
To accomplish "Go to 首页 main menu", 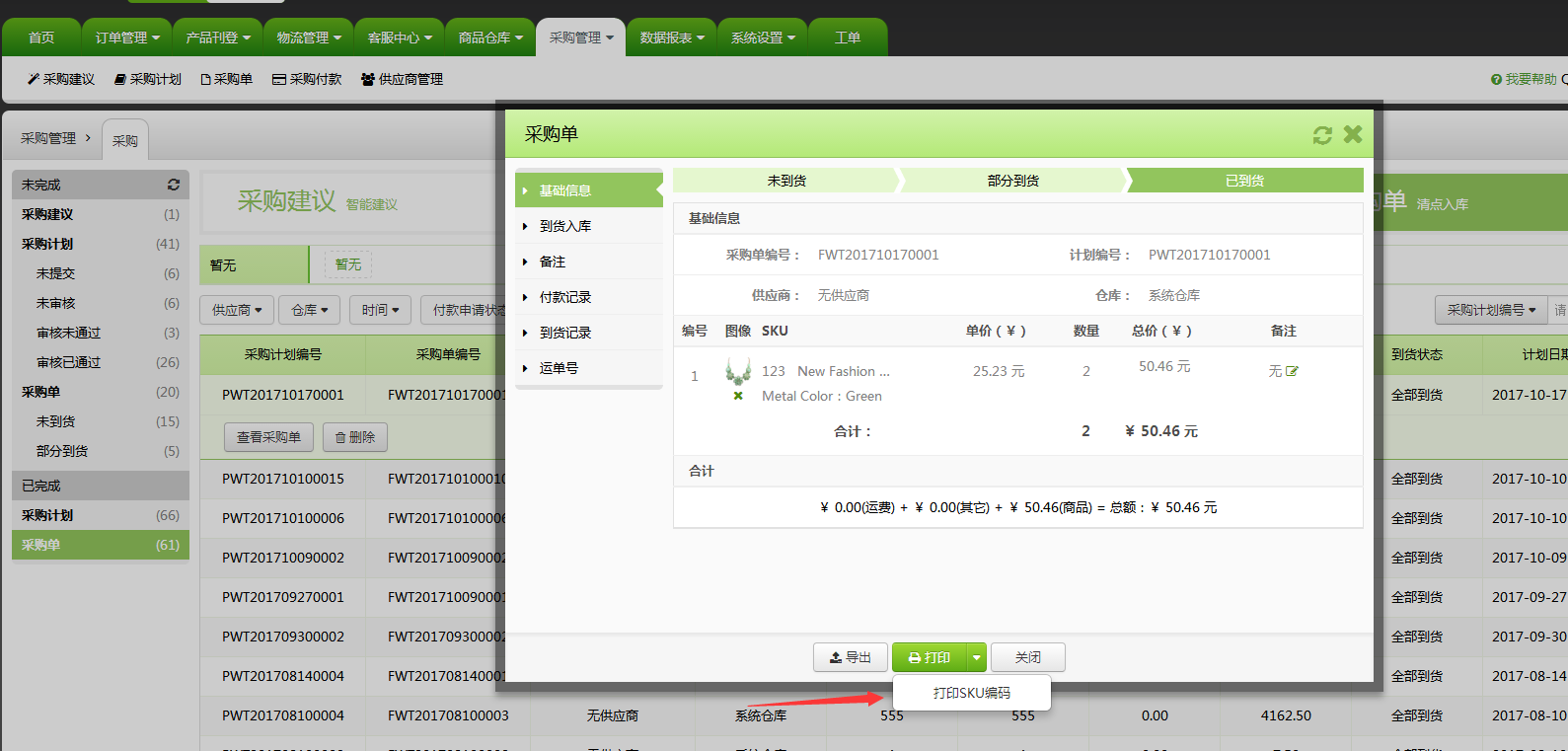I will [x=41, y=38].
